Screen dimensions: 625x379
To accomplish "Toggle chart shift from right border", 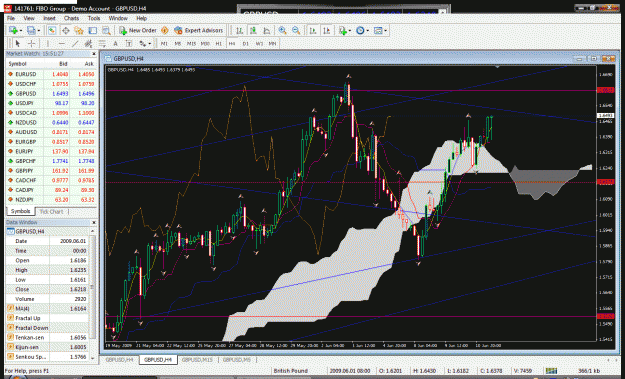I will pos(326,30).
